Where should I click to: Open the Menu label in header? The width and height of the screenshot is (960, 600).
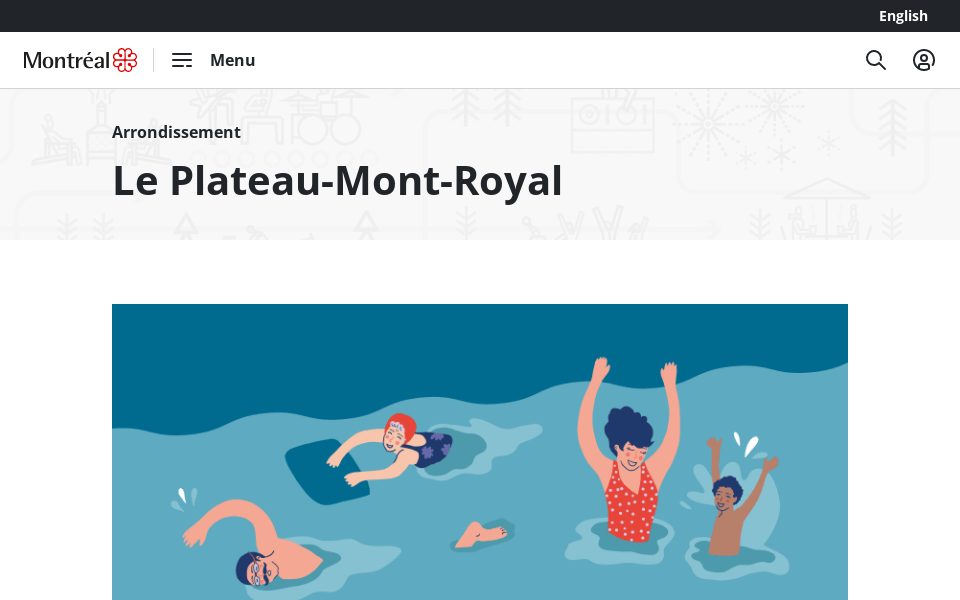[233, 60]
